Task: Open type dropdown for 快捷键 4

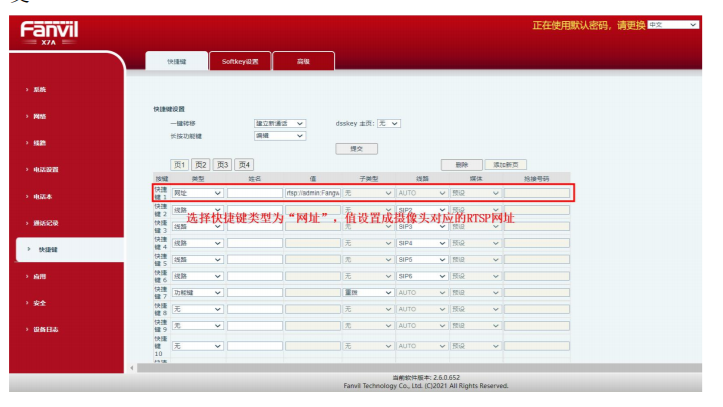Action: 197,243
